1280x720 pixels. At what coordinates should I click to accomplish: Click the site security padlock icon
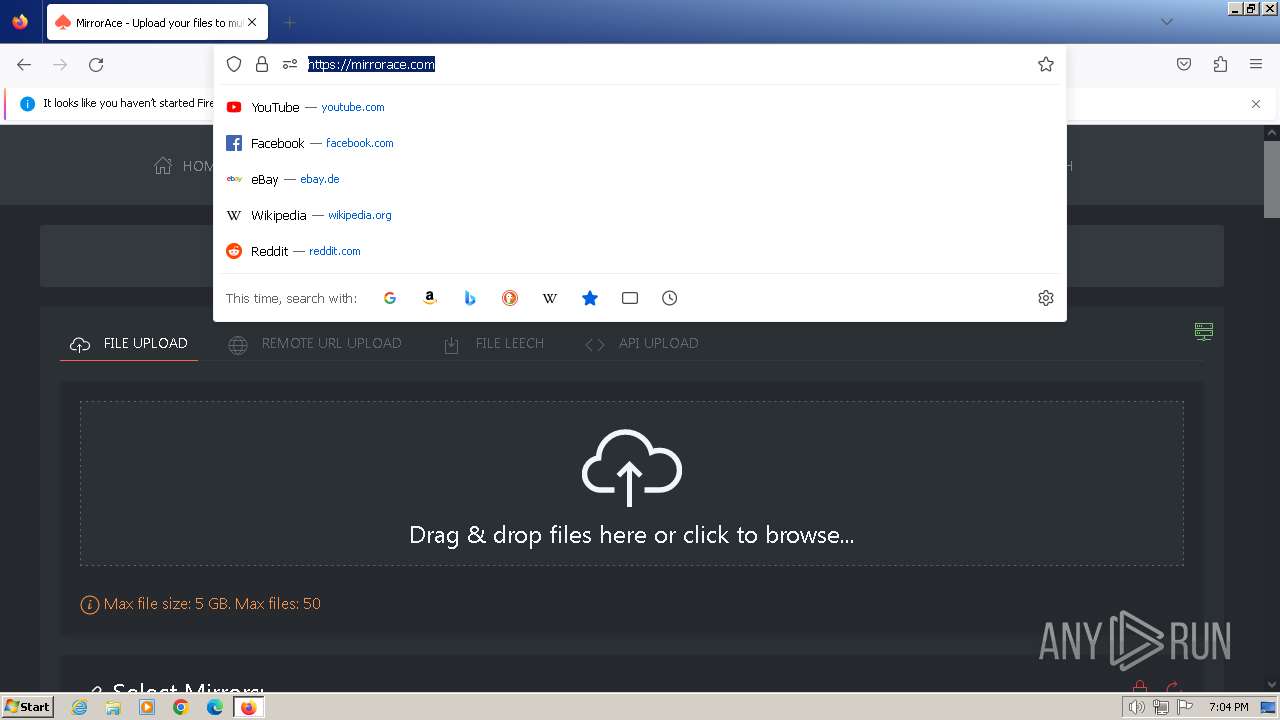[x=262, y=64]
